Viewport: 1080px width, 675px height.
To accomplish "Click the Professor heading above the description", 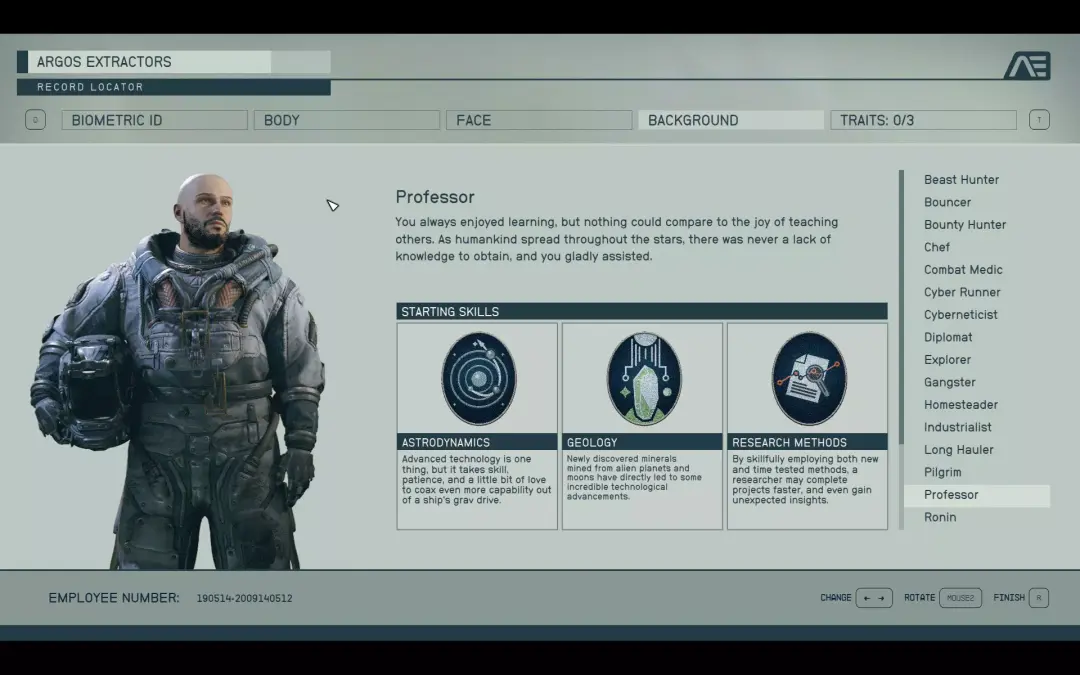I will coord(435,197).
